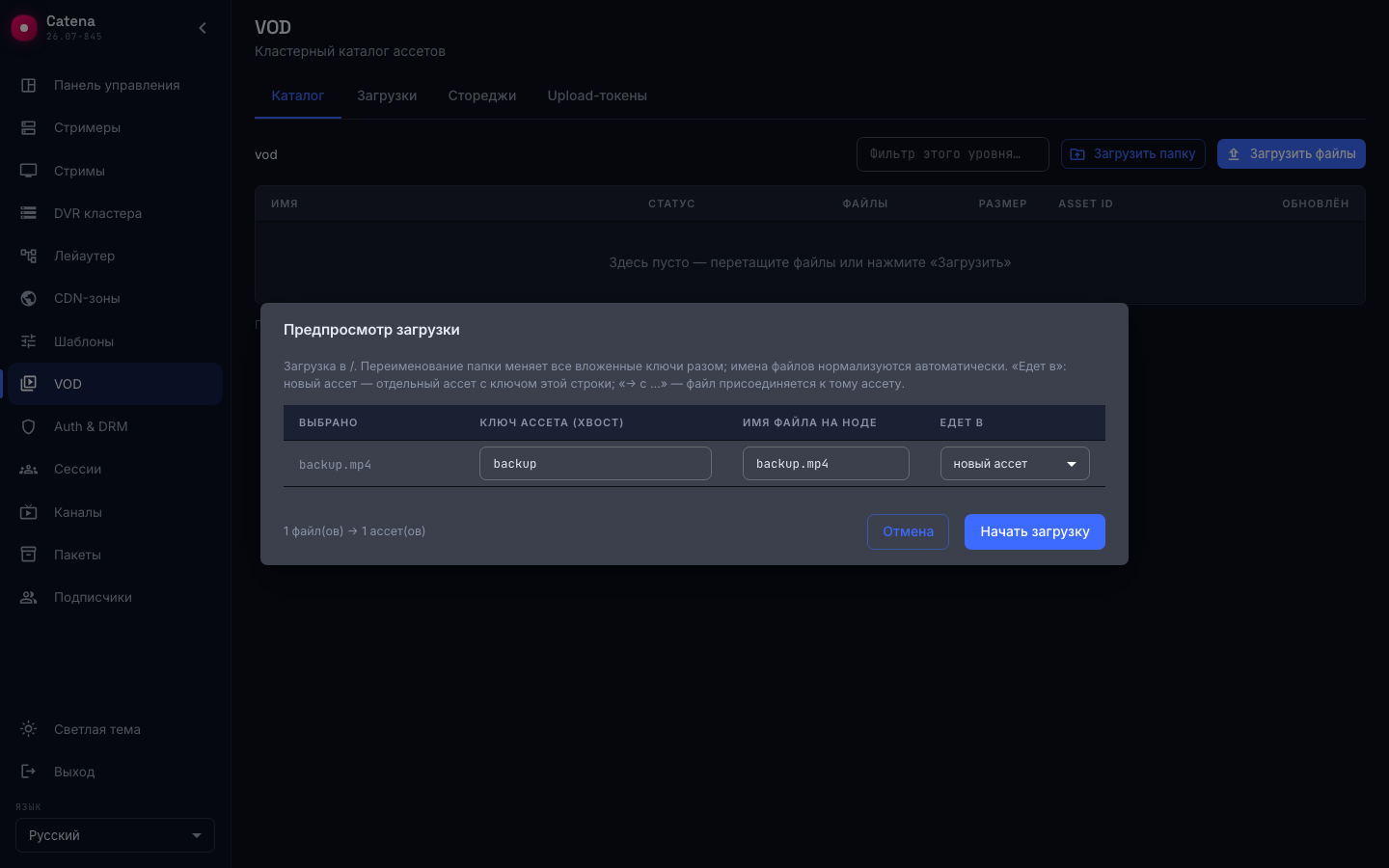Click the Стримы monitor icon

[x=29, y=171]
